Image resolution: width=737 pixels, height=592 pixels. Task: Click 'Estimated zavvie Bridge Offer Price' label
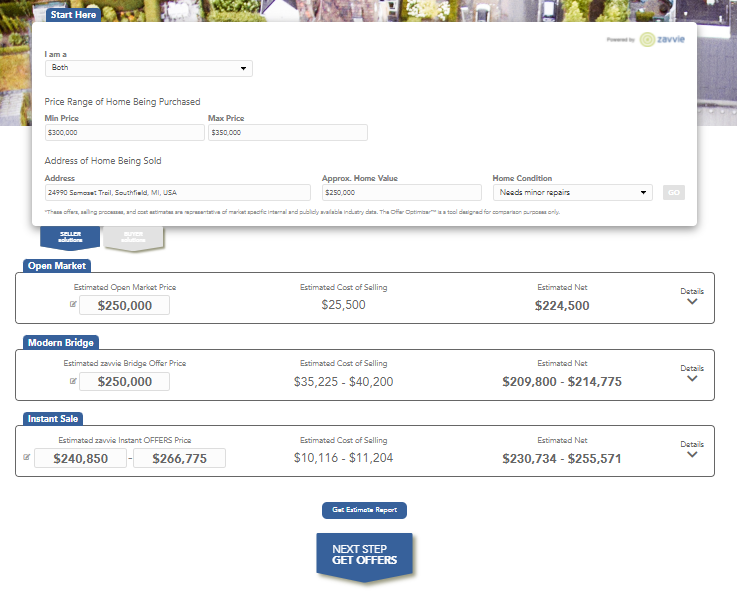(x=125, y=363)
